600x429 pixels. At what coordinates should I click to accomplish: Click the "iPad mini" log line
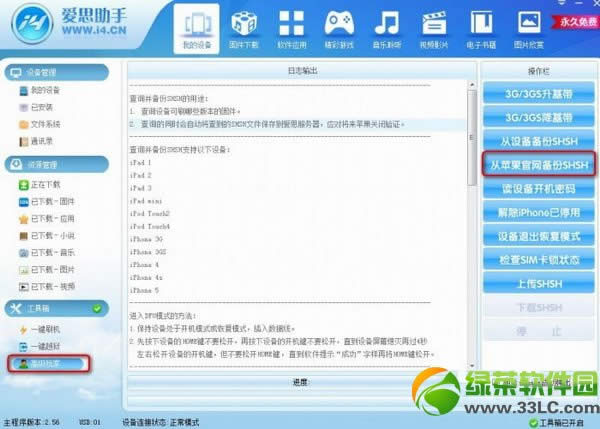pyautogui.click(x=146, y=201)
